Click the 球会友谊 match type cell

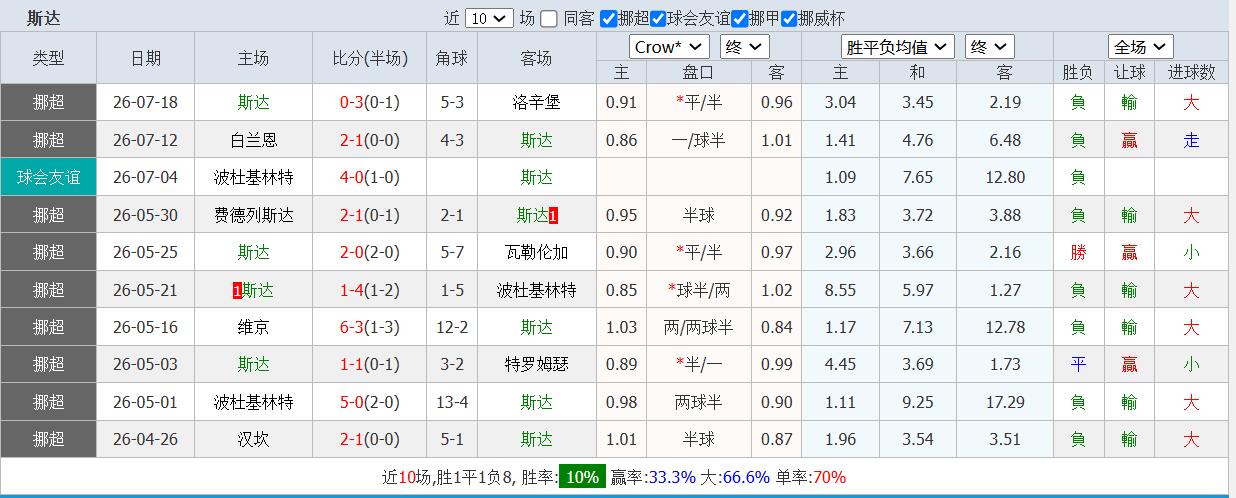(x=49, y=177)
